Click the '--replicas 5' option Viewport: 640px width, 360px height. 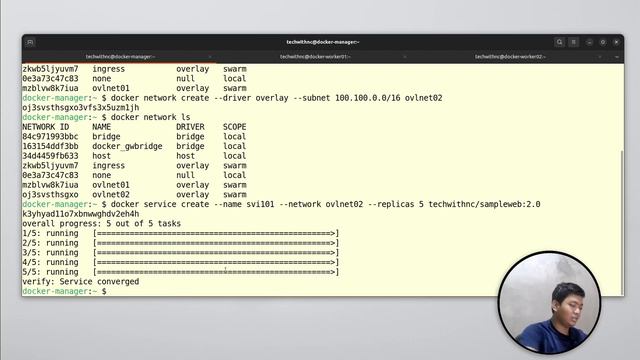tap(396, 204)
